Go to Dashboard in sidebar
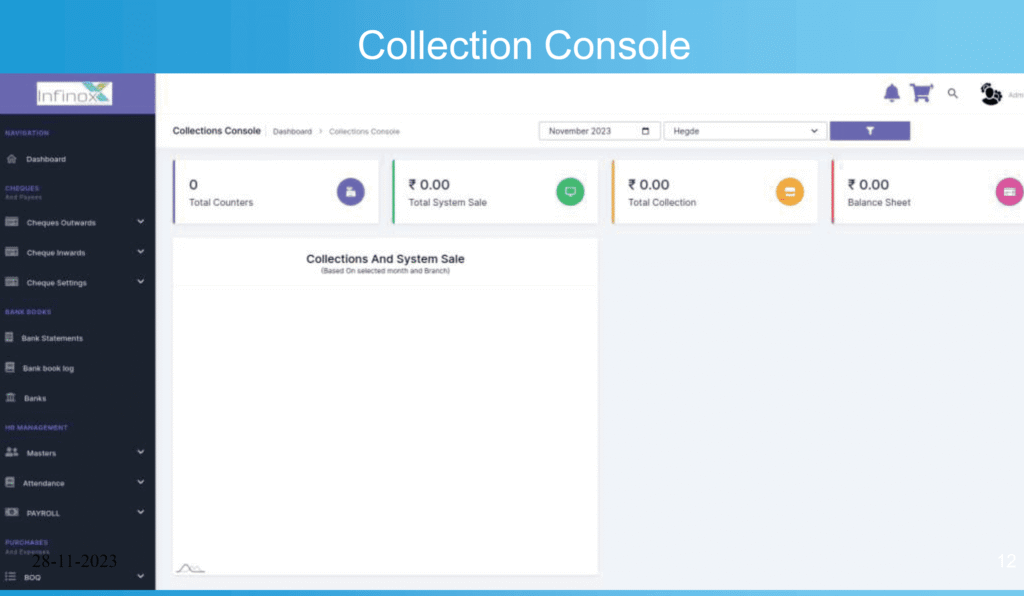This screenshot has height=596, width=1024. [45, 159]
